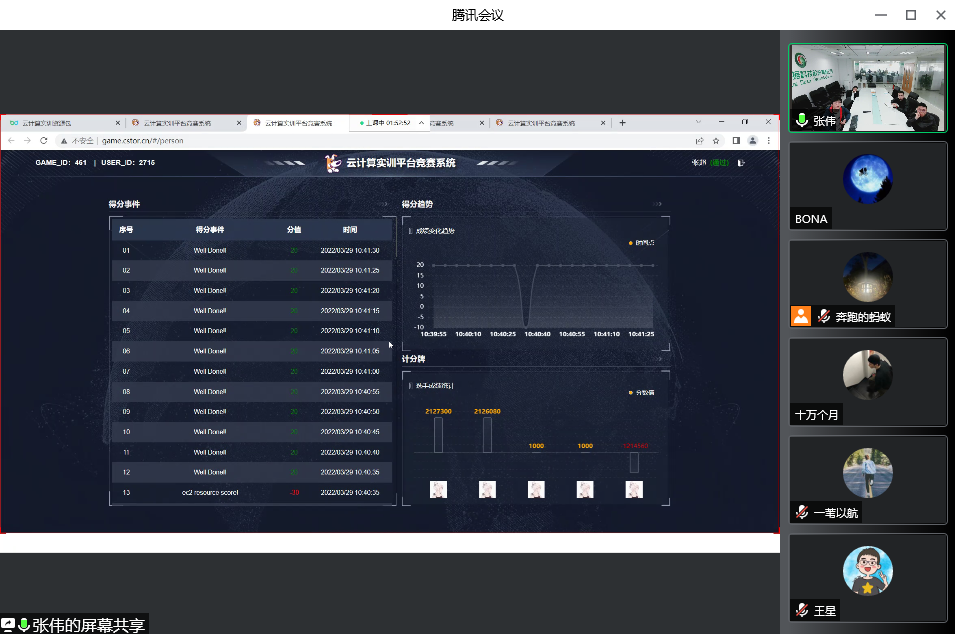The image size is (955, 634).
Task: Expand the browser tab search chevron
Action: (x=697, y=122)
